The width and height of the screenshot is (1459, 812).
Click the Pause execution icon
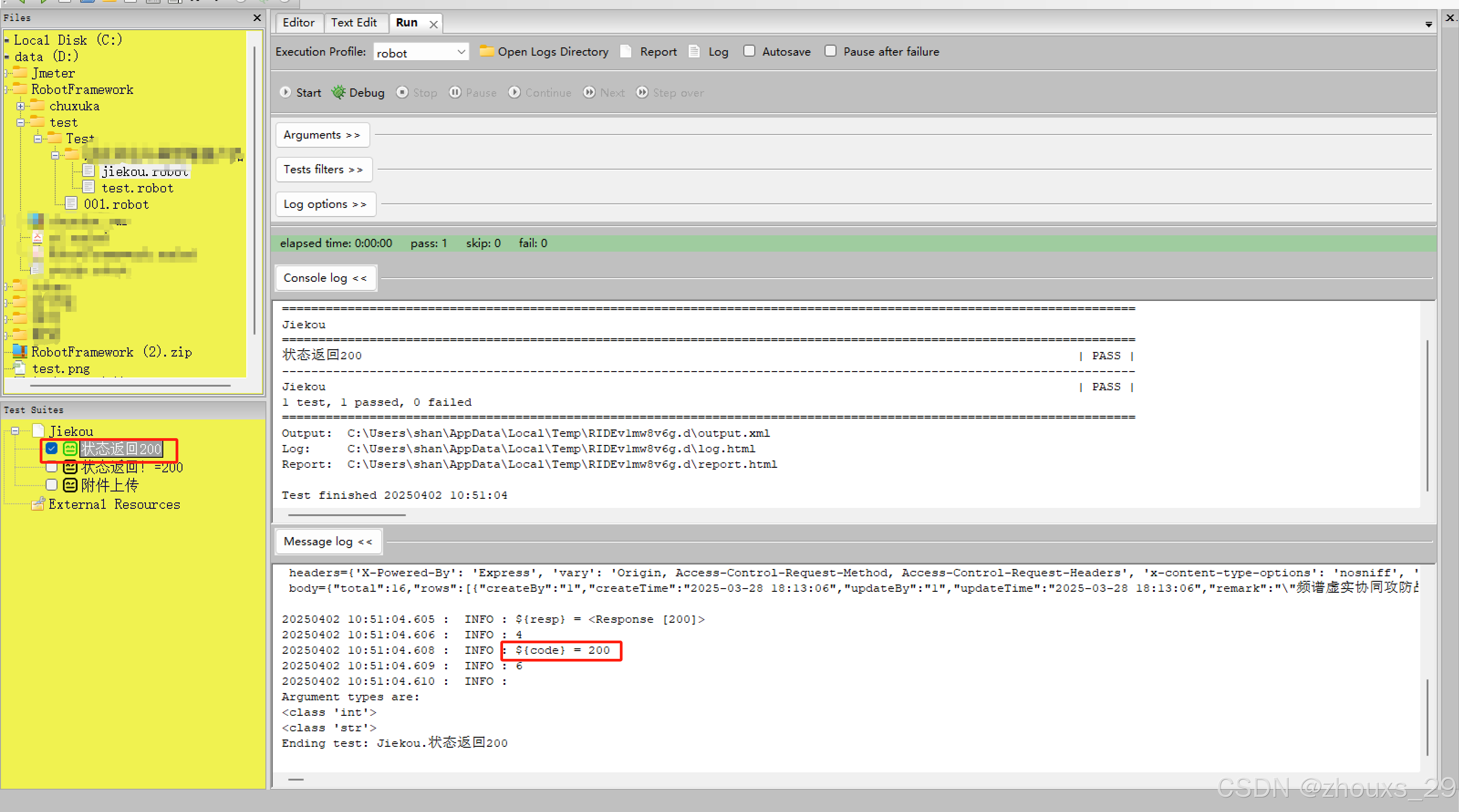point(455,92)
